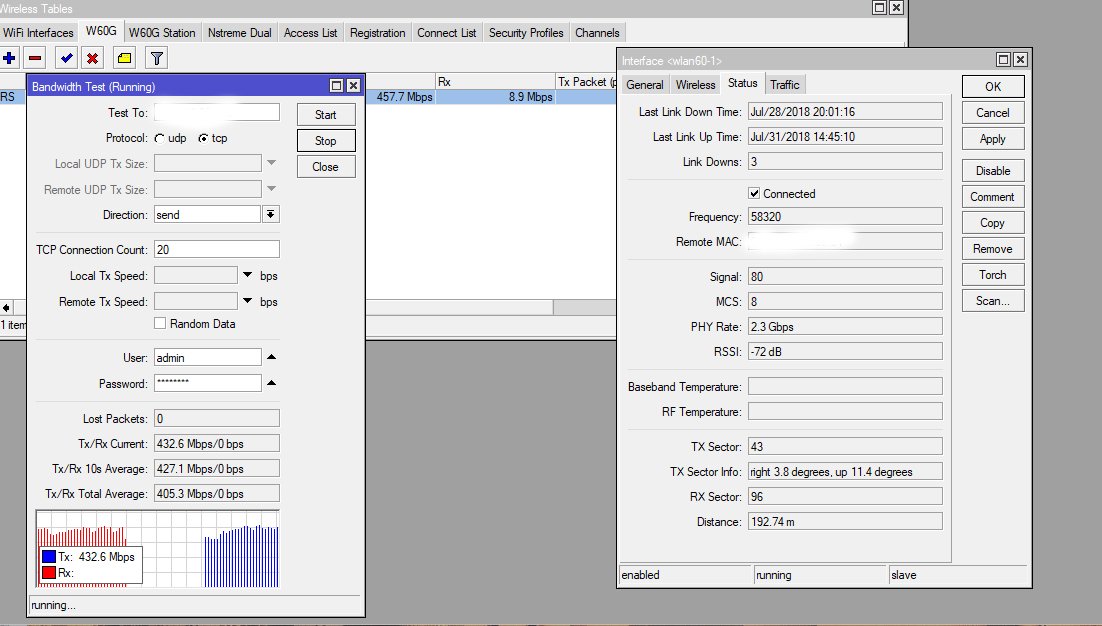The width and height of the screenshot is (1102, 626).
Task: Expand the Remote UDP Tx Size dropdown
Action: click(x=271, y=189)
